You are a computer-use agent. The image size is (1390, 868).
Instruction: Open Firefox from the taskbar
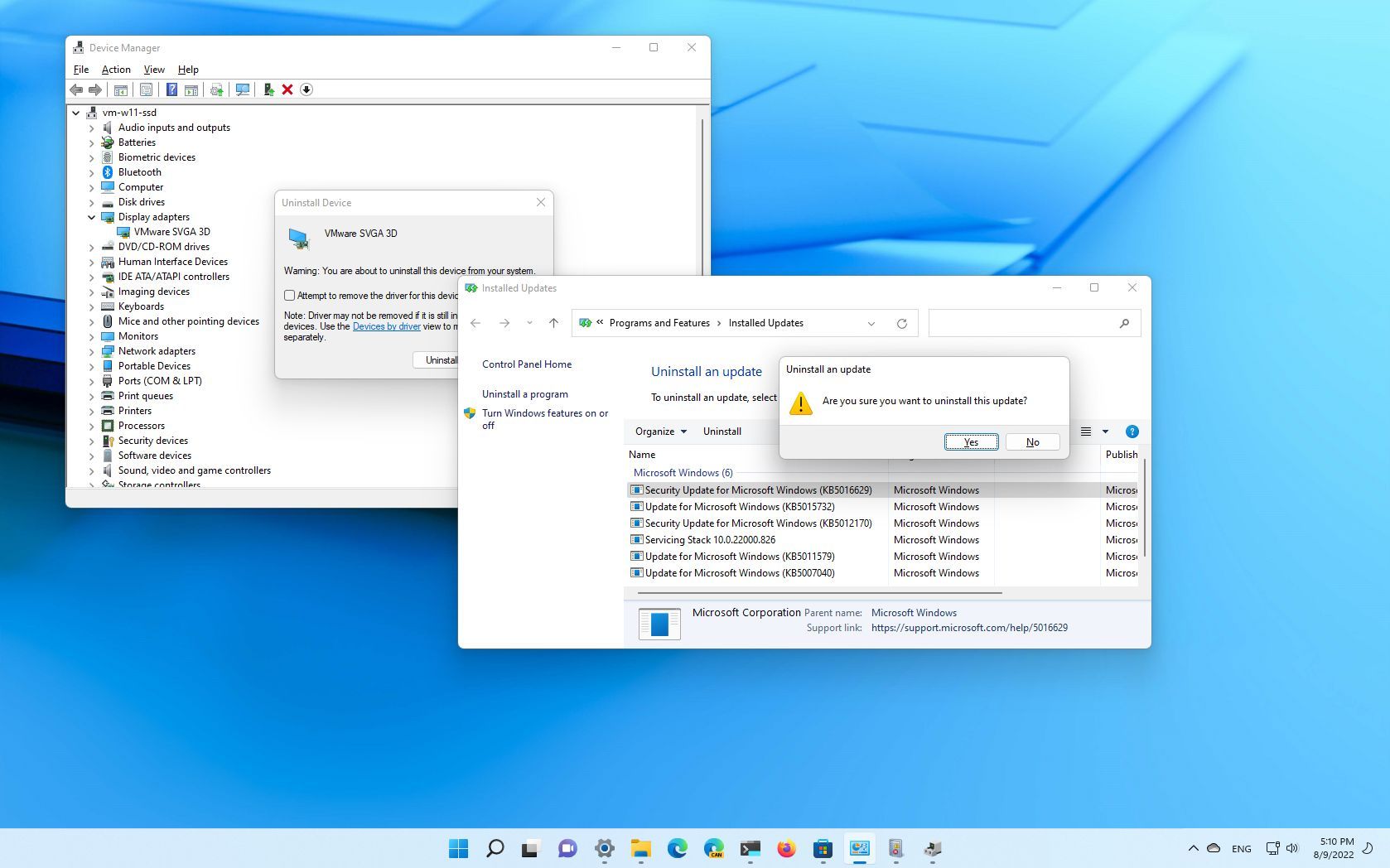click(x=785, y=849)
